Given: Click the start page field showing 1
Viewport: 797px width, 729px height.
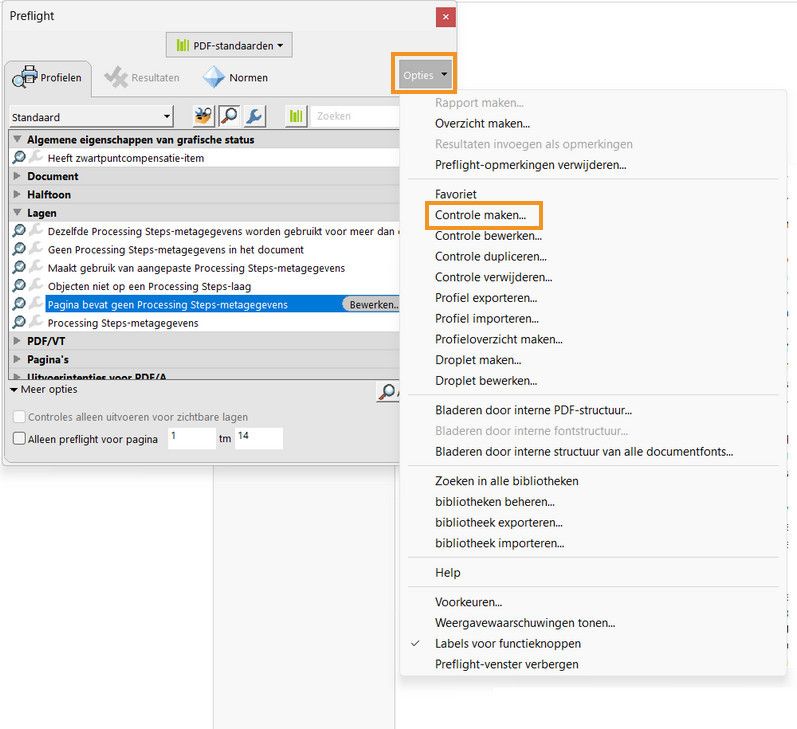Looking at the screenshot, I should [x=192, y=438].
